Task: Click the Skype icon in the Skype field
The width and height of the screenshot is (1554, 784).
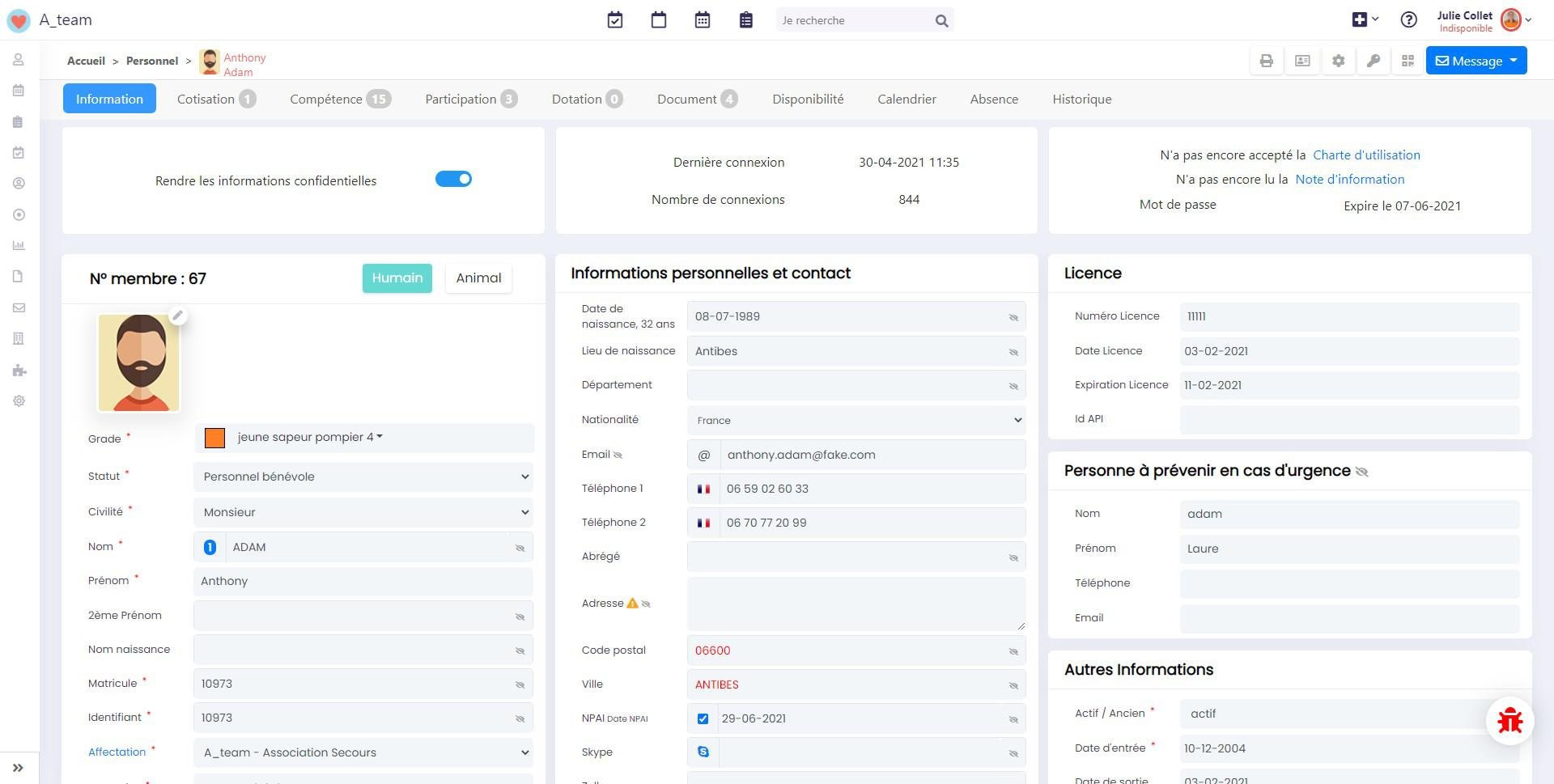Action: [703, 752]
